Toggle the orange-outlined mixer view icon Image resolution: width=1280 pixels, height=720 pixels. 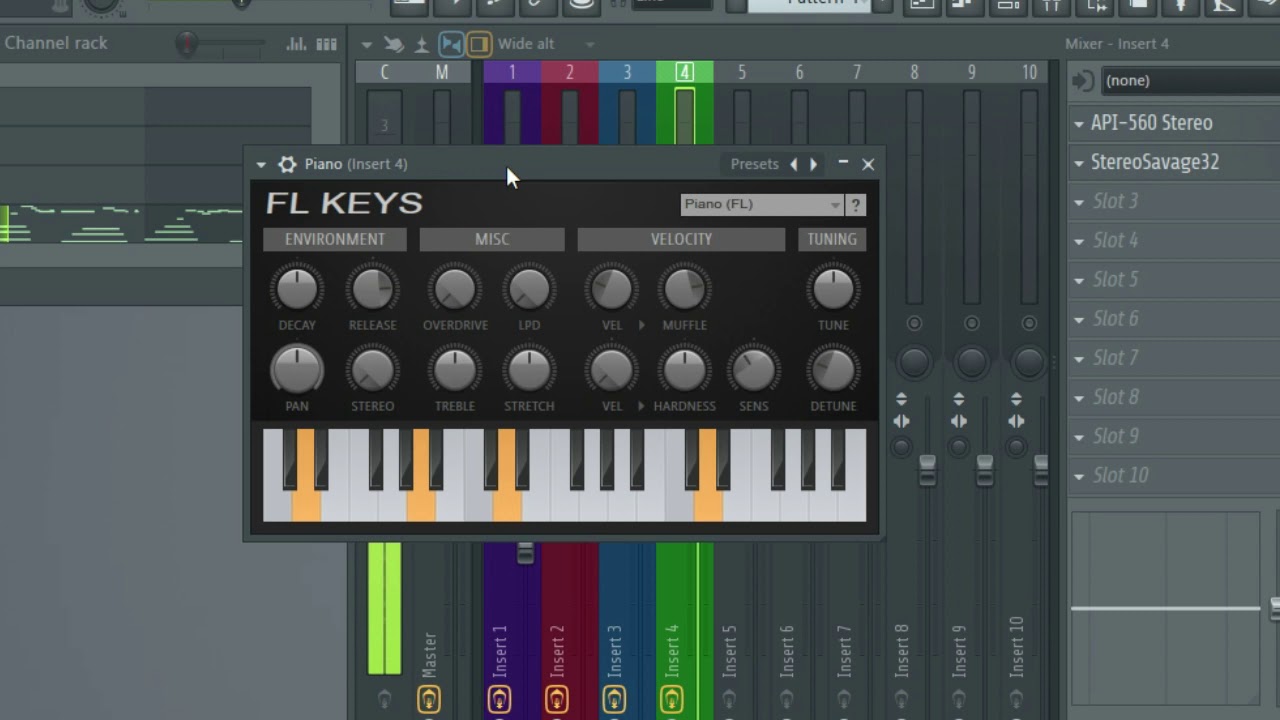pos(479,44)
